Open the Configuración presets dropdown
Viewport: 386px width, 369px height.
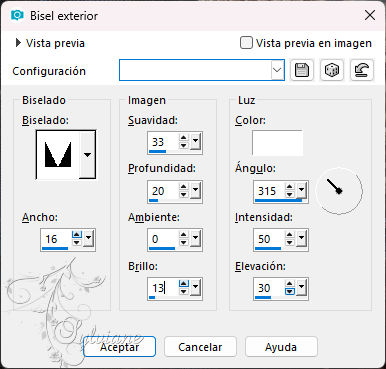tap(277, 70)
